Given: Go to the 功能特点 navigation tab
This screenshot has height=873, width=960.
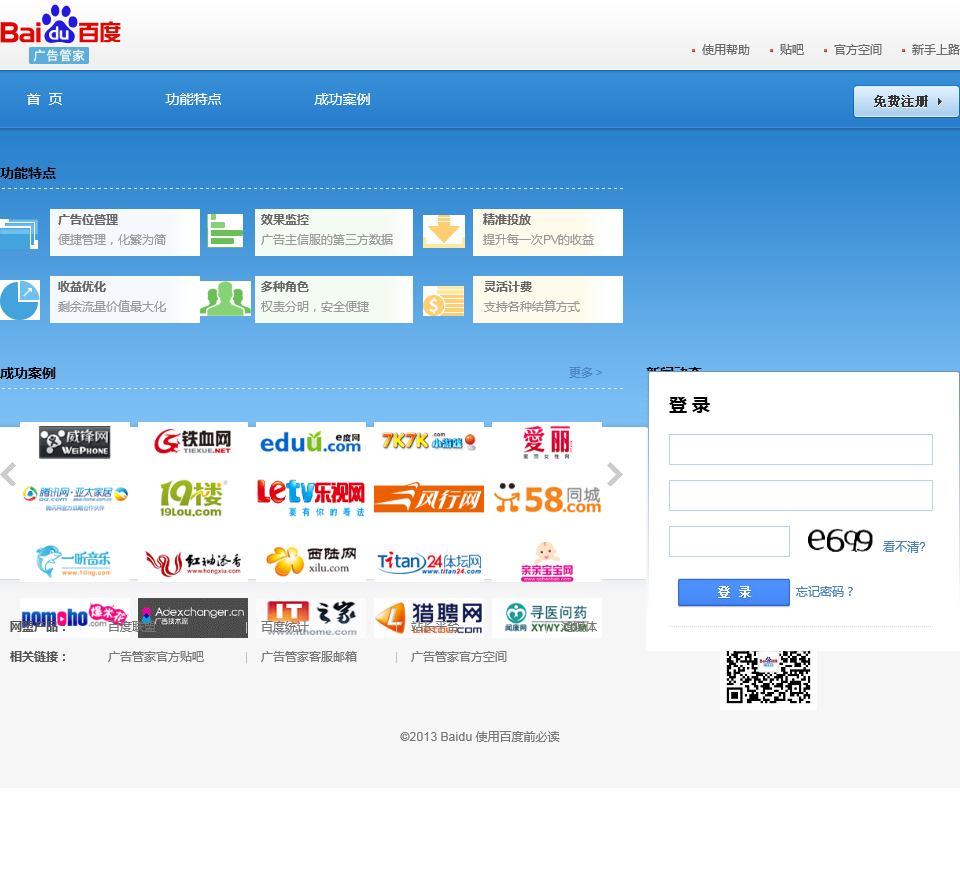Looking at the screenshot, I should [x=193, y=99].
